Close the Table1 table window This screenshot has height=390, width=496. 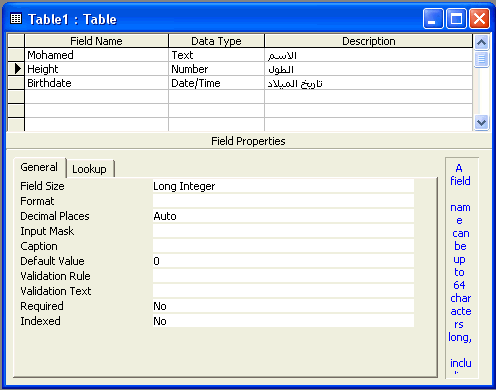click(479, 19)
